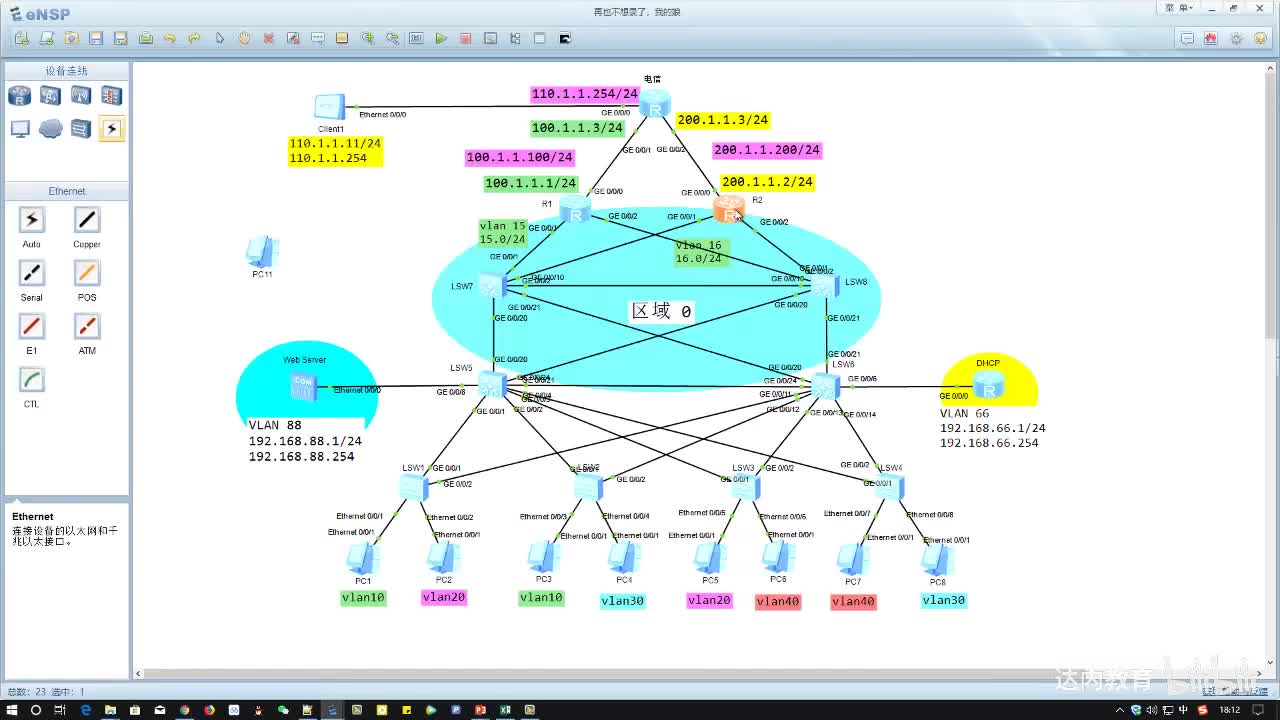Click the Capture Data toolbar icon
The width and height of the screenshot is (1280, 720).
point(490,38)
